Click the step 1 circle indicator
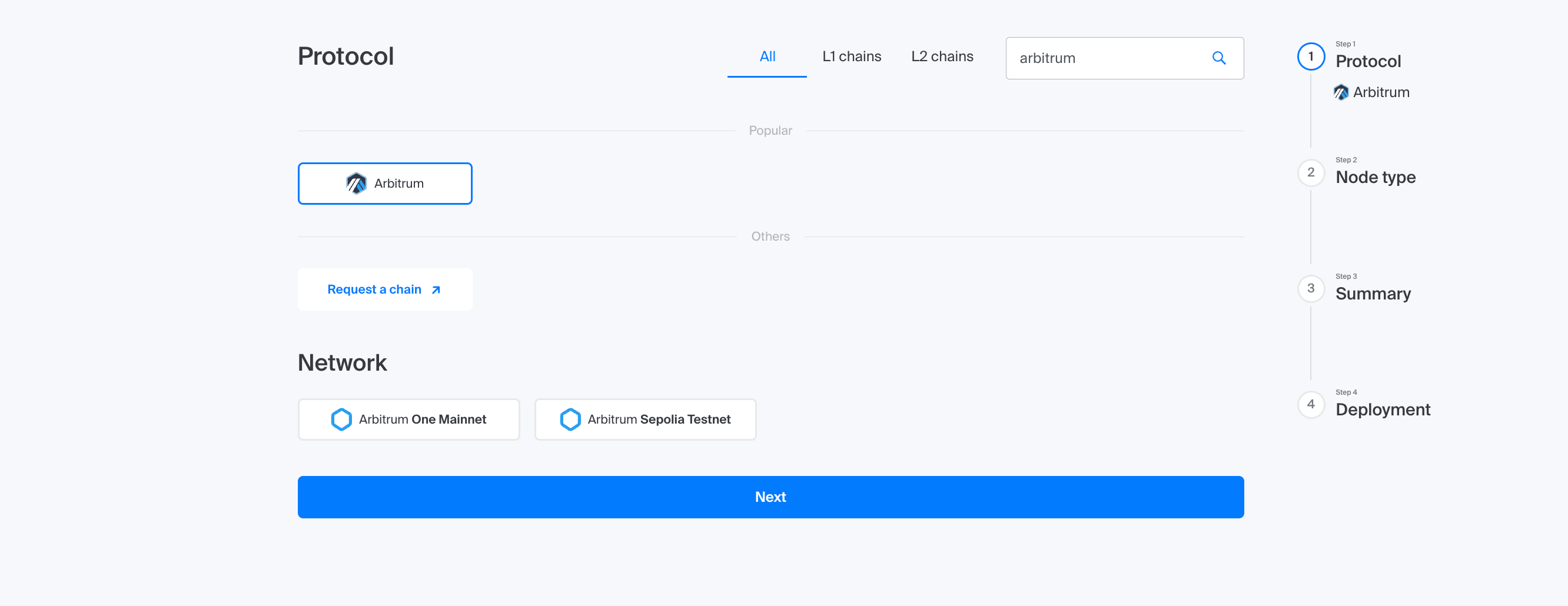Image resolution: width=1568 pixels, height=606 pixels. point(1311,56)
